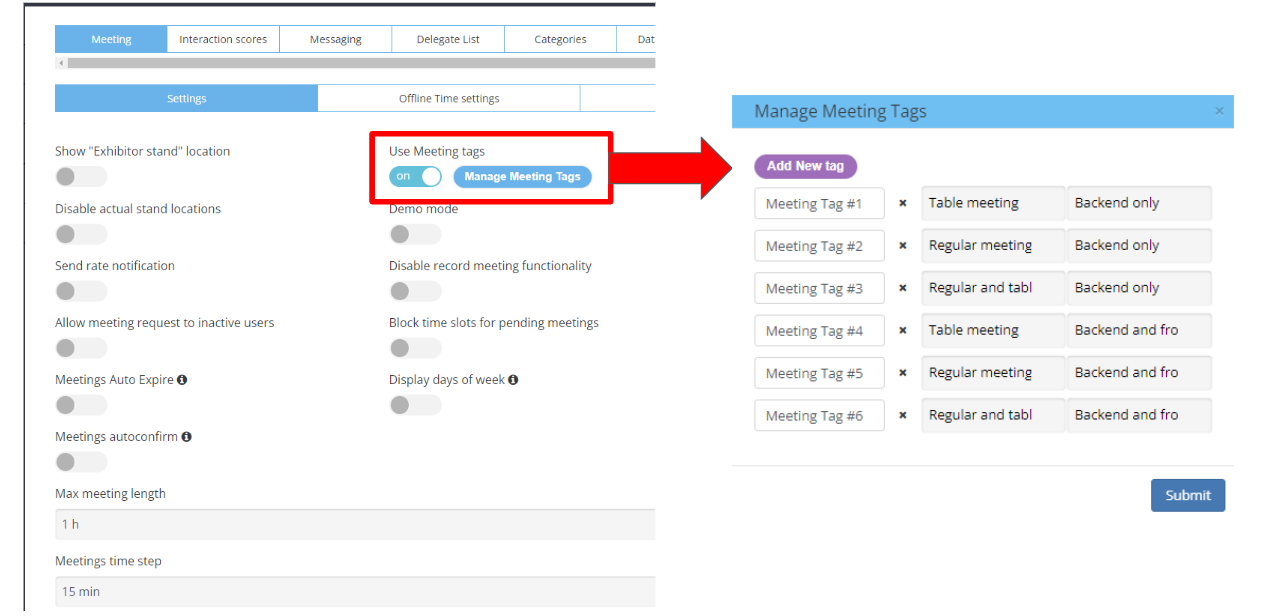This screenshot has width=1263, height=616.
Task: Open the Display days of week info icon
Action: 513,380
